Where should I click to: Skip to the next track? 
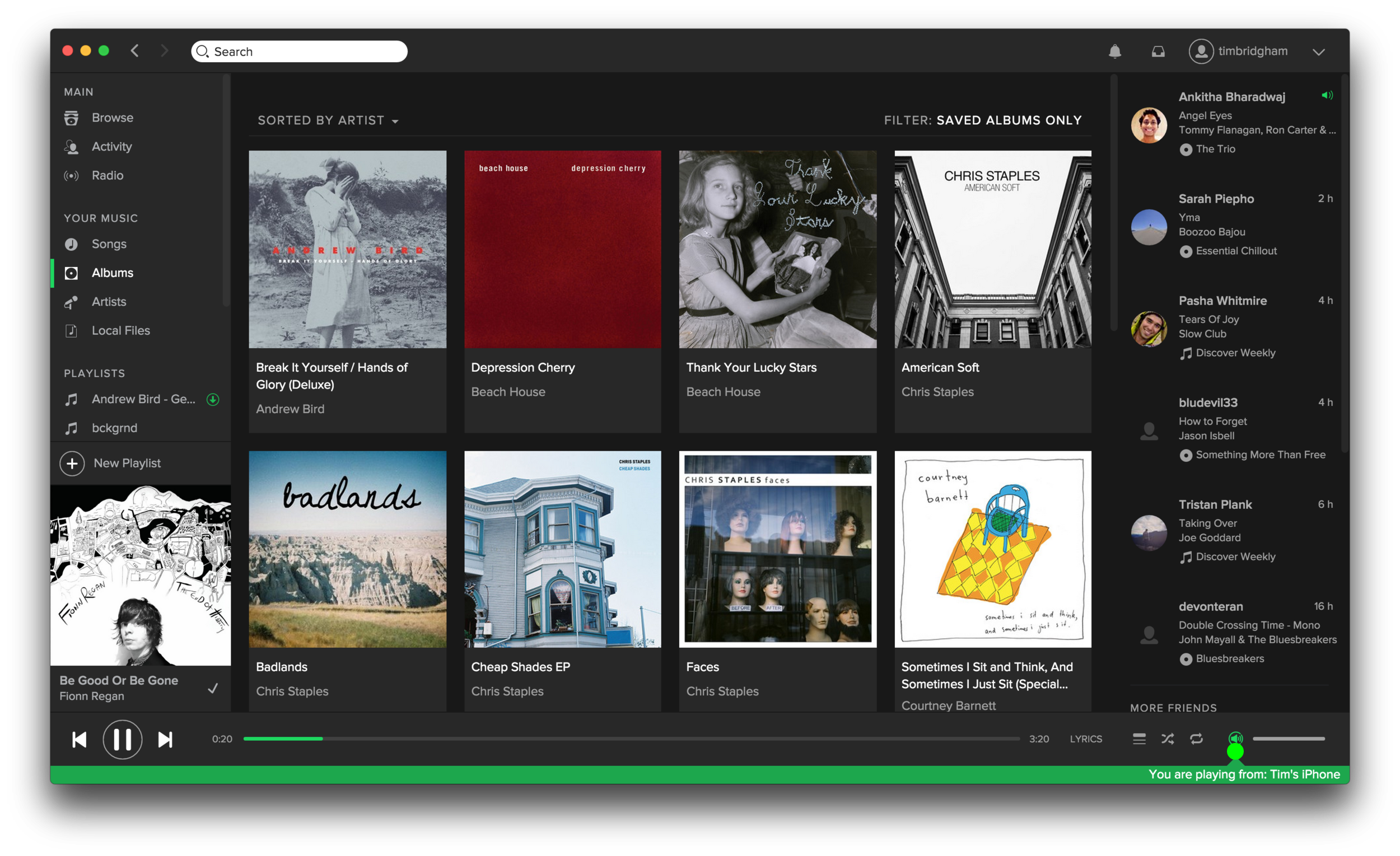pyautogui.click(x=165, y=740)
